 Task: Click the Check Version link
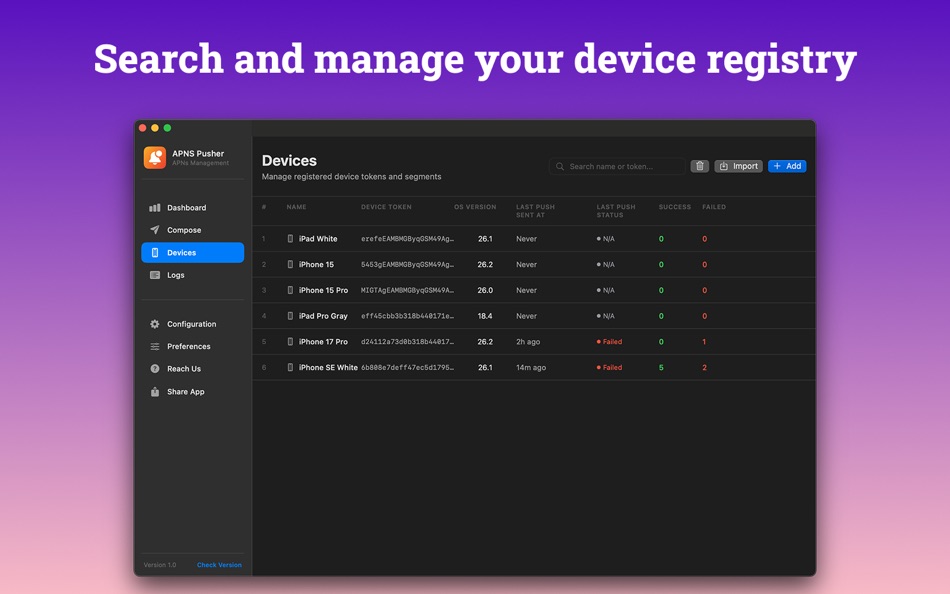219,565
